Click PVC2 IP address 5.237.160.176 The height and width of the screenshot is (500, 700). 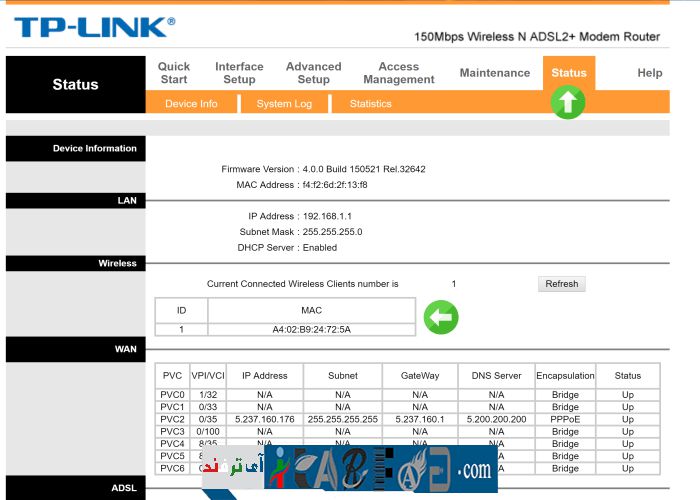265,419
